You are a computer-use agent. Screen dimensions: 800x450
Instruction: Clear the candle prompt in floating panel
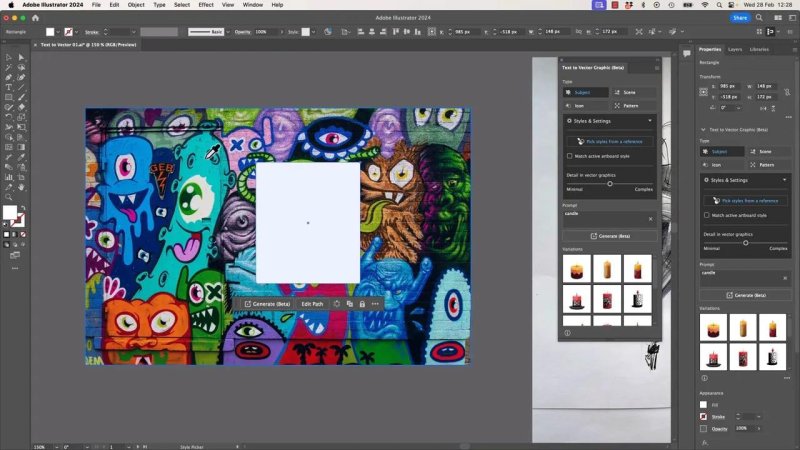click(651, 219)
